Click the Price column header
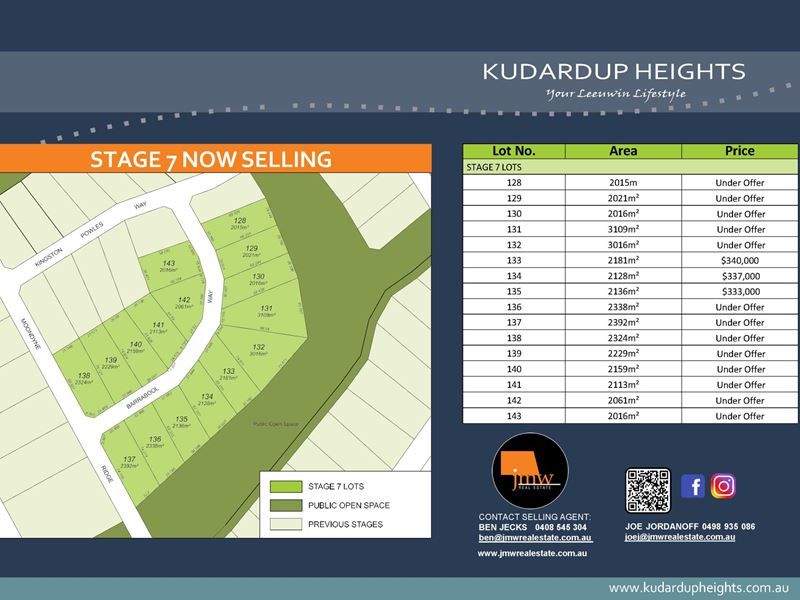Viewport: 800px width, 600px height. pyautogui.click(x=740, y=151)
